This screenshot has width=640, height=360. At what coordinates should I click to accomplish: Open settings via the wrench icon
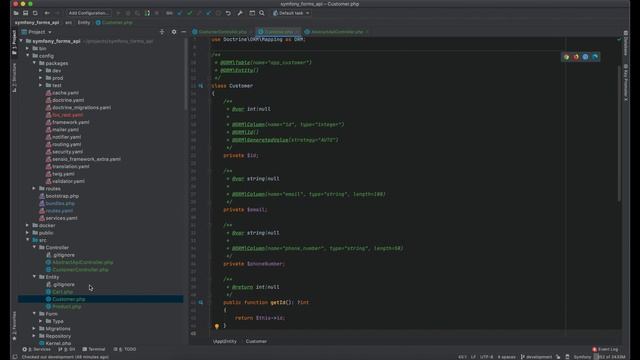click(240, 13)
